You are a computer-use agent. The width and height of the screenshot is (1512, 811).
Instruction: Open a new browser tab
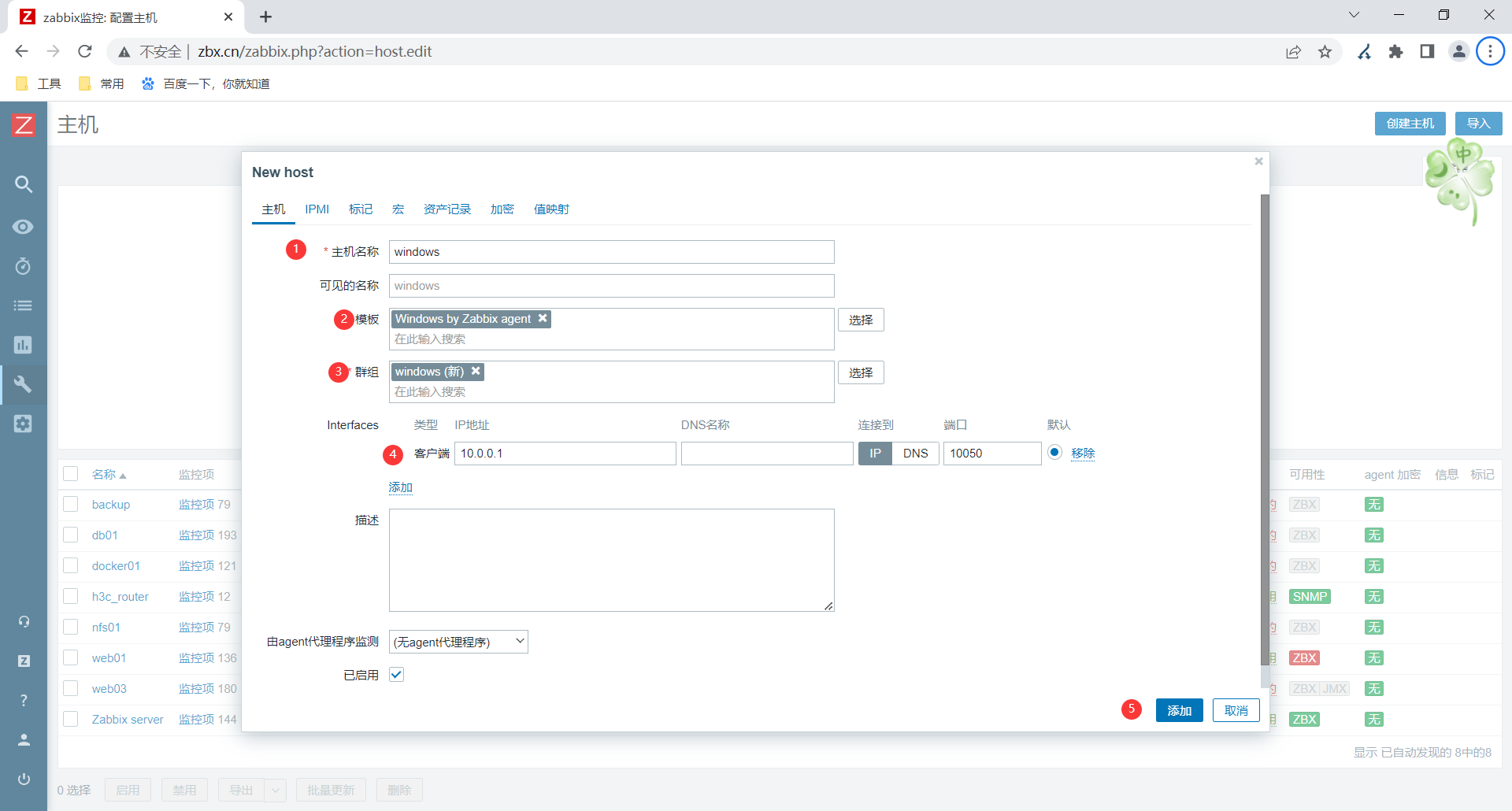pyautogui.click(x=266, y=17)
